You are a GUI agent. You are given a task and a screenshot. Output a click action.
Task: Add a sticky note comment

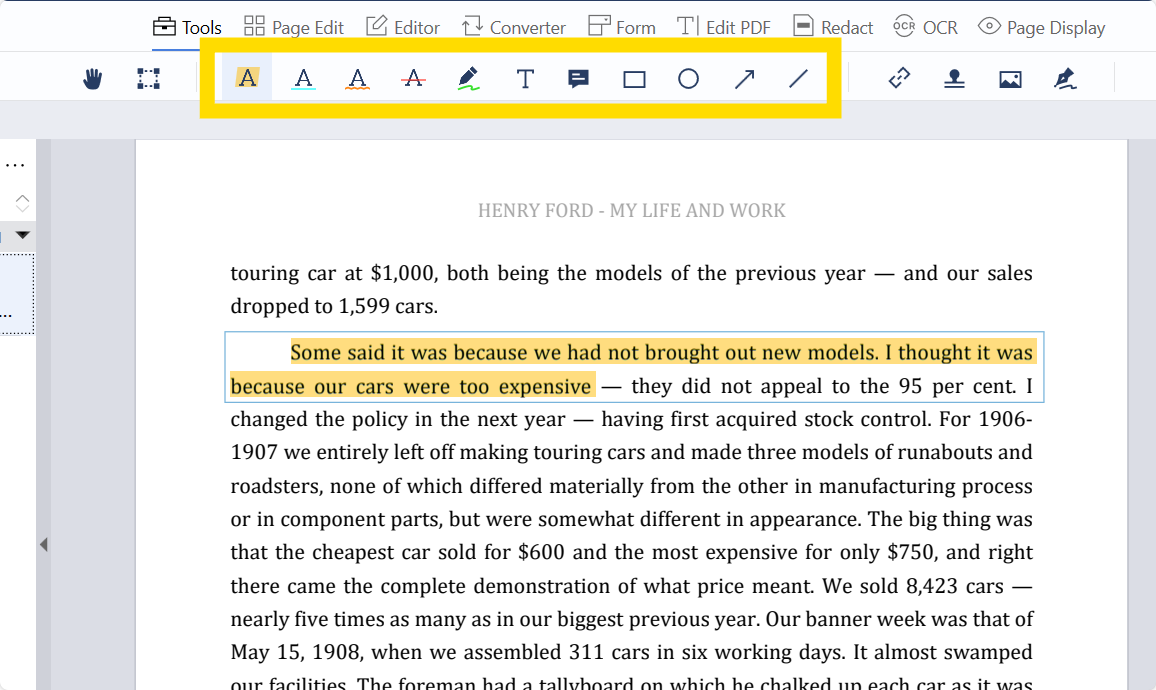pyautogui.click(x=579, y=78)
